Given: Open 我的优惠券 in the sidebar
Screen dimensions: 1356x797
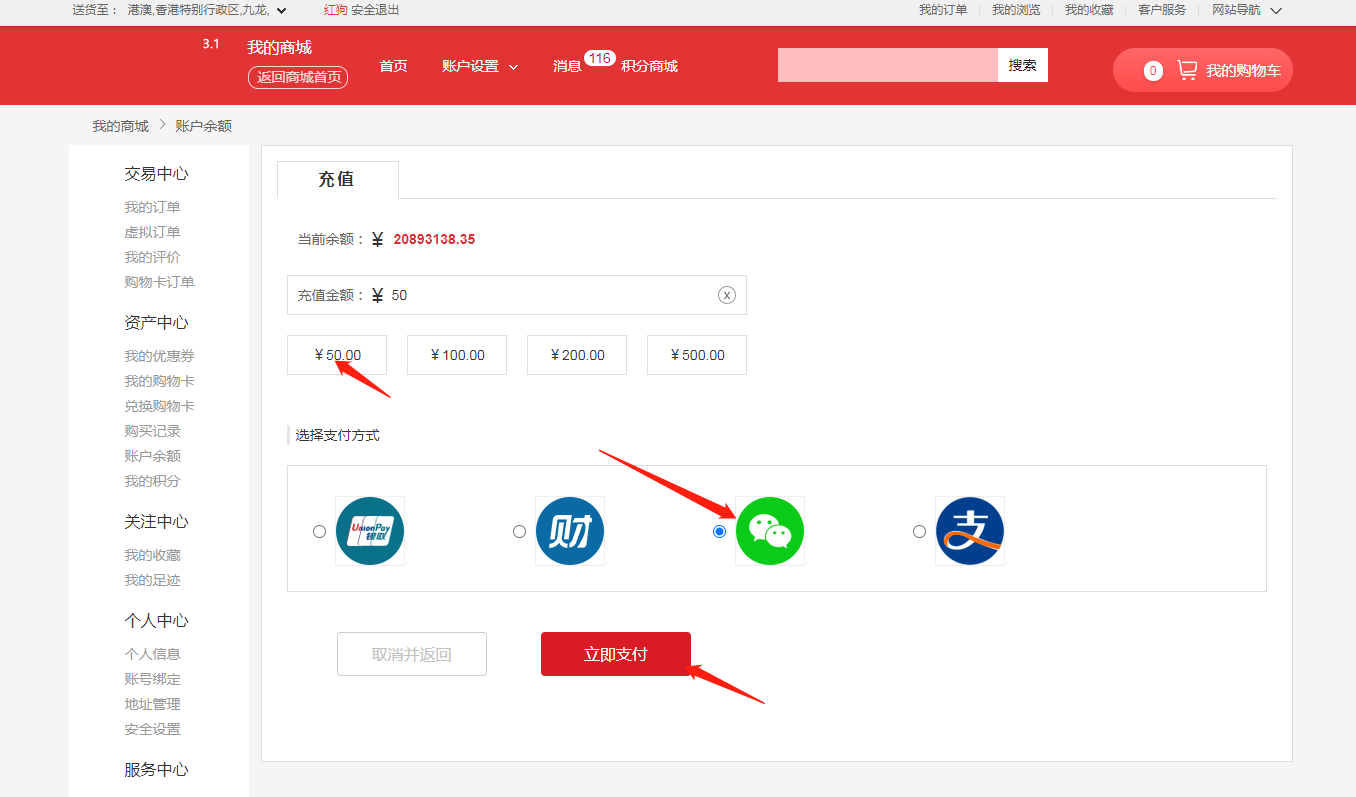Looking at the screenshot, I should (159, 356).
